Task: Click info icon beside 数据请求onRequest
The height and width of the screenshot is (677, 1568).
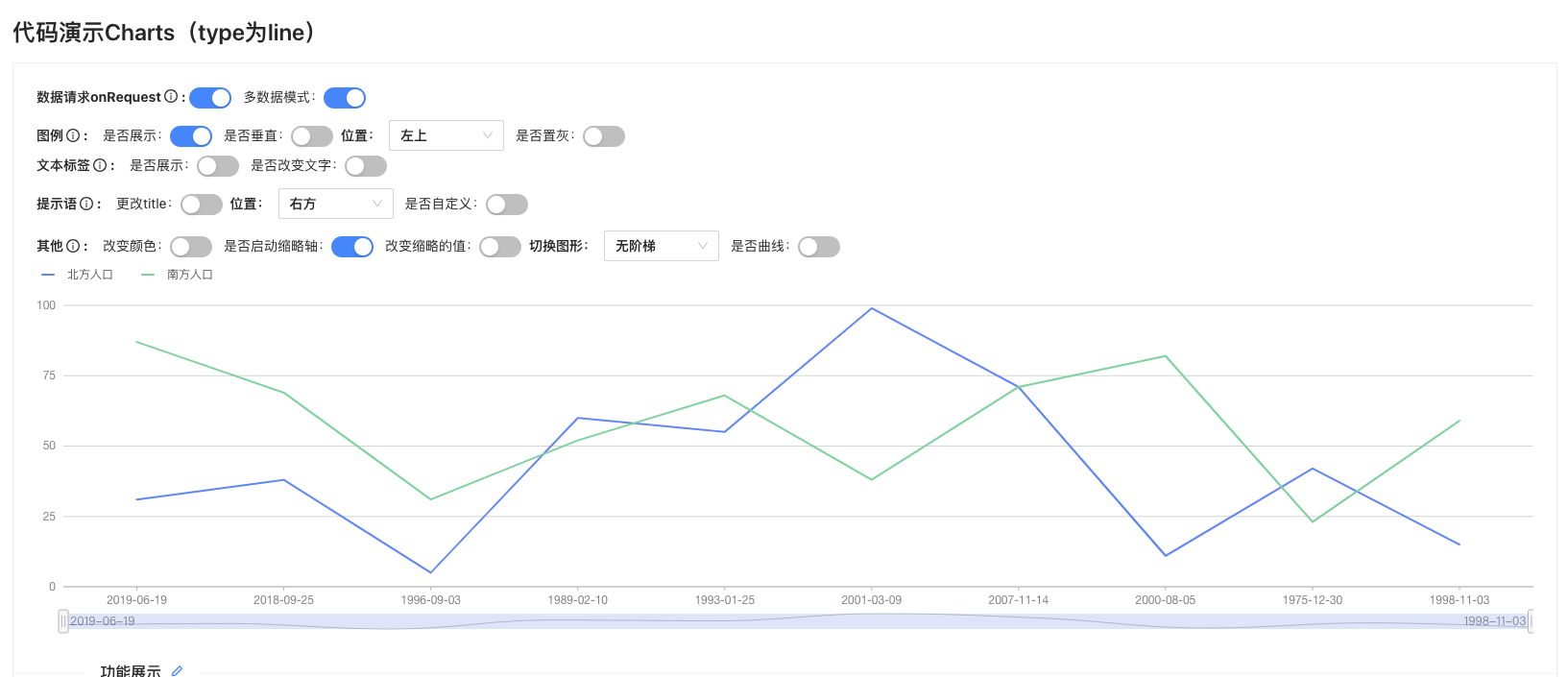Action: (x=171, y=97)
